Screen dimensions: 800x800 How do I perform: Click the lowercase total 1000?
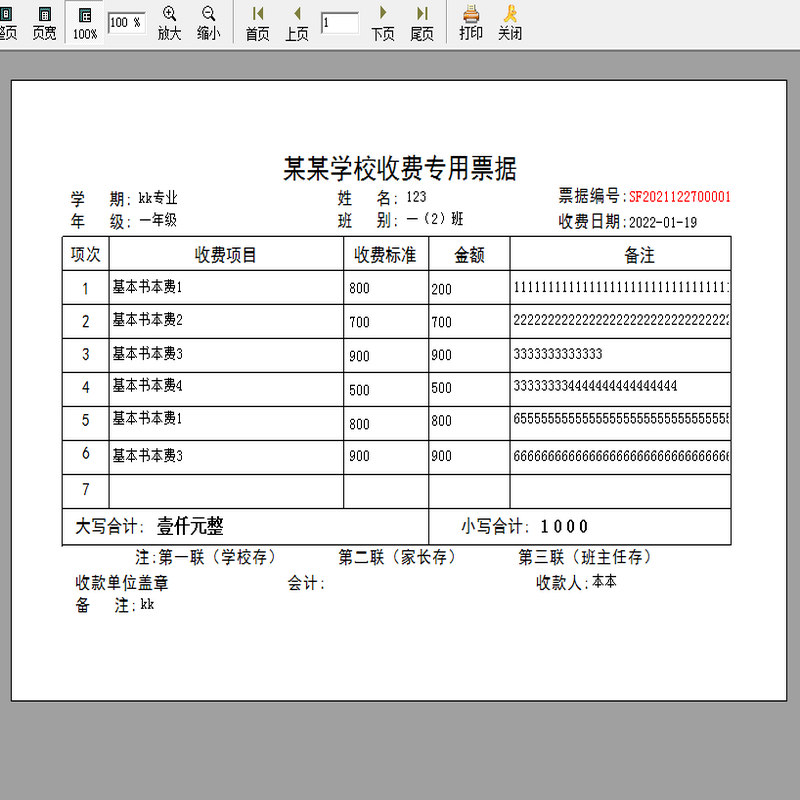564,527
